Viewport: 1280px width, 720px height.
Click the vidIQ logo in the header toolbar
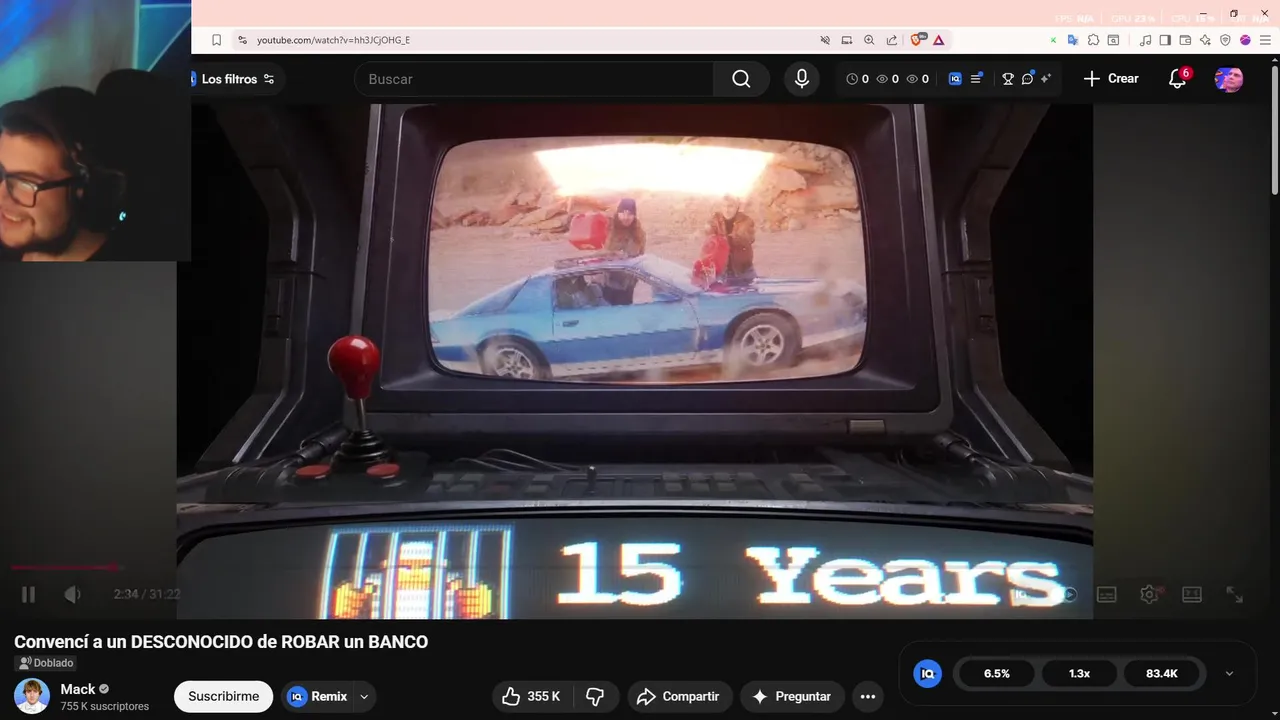955,79
